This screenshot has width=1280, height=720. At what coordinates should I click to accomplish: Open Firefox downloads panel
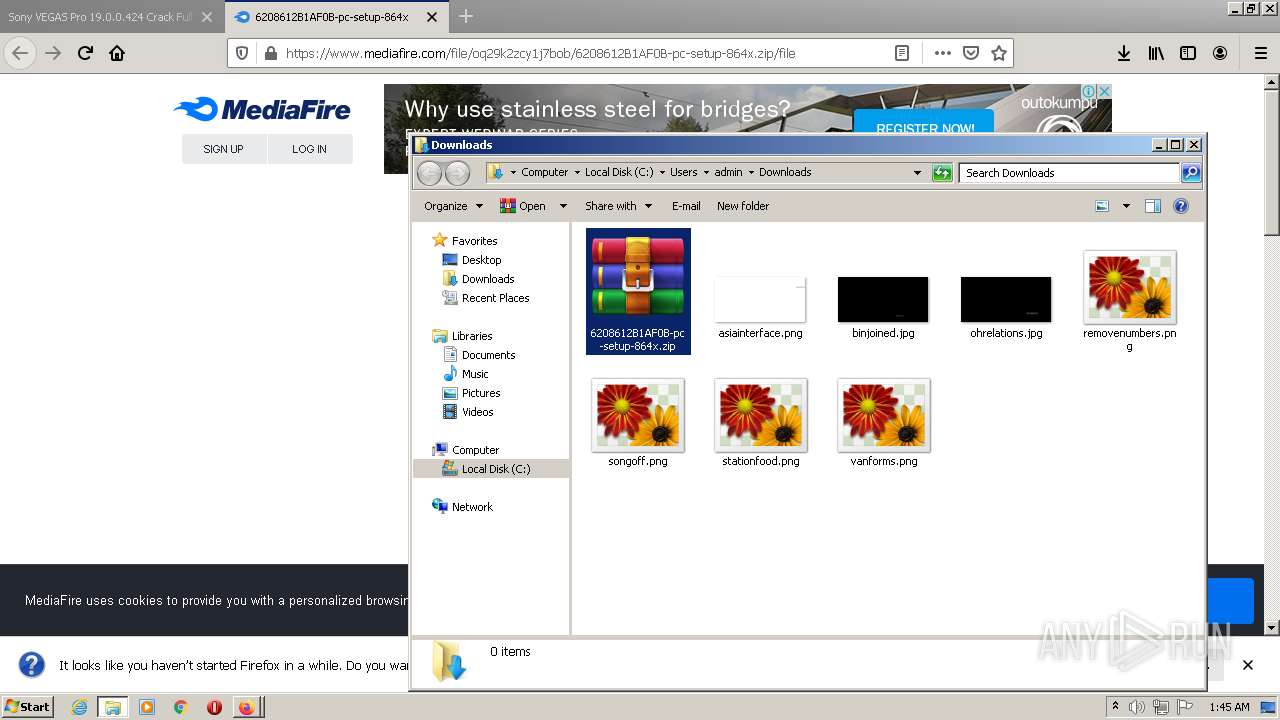click(1124, 53)
